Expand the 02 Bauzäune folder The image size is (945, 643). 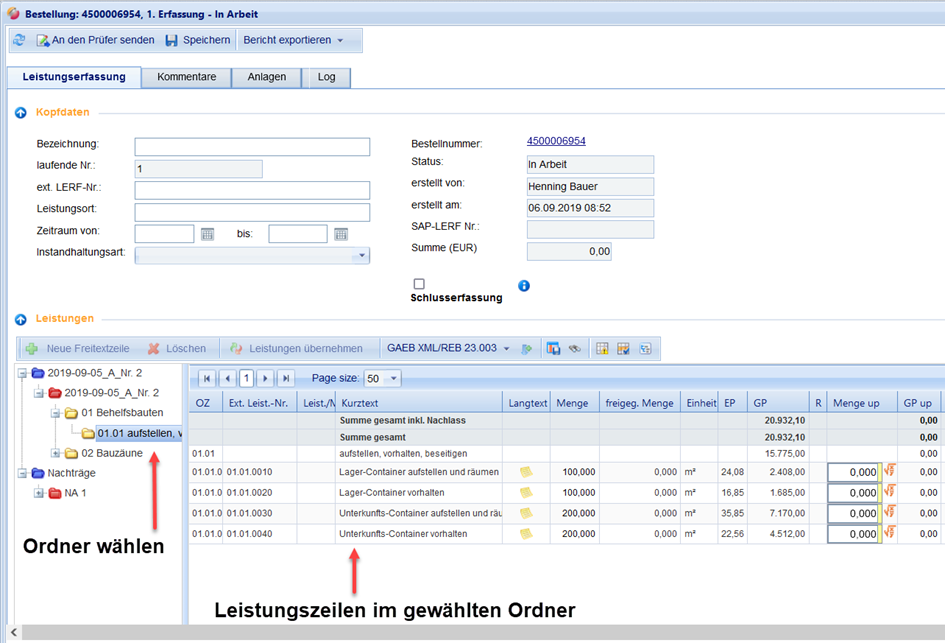tap(56, 453)
